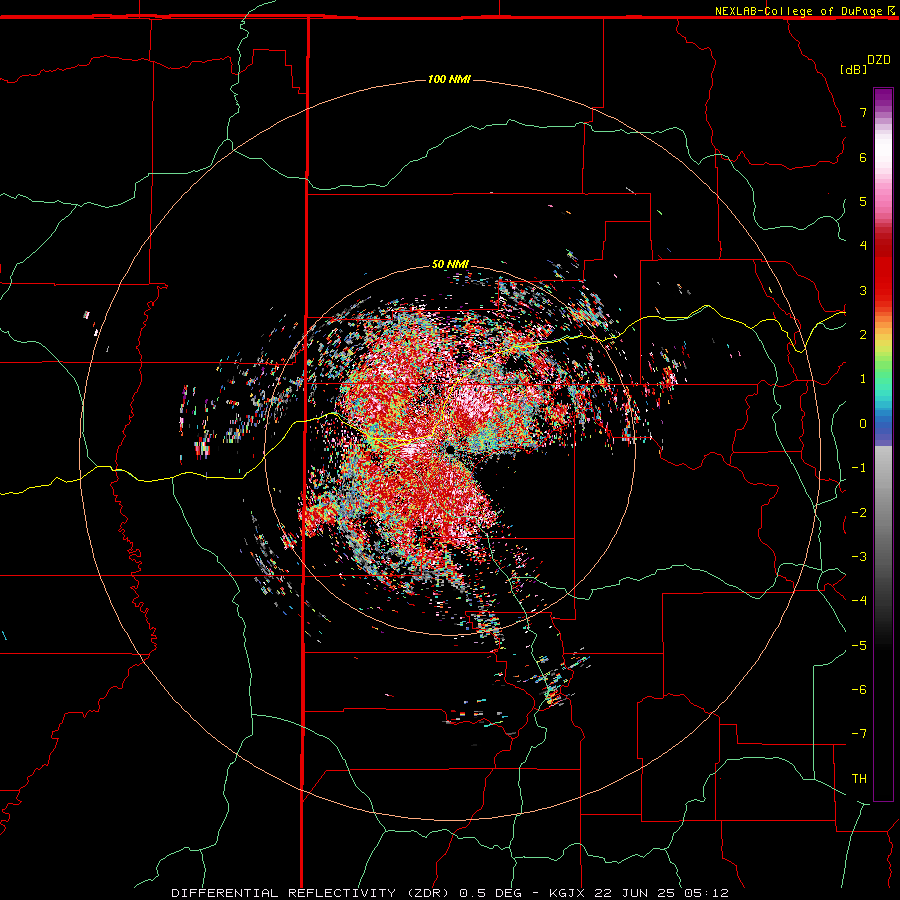The image size is (900, 900).
Task: Click the '100 NMI' range ring label
Action: (449, 79)
